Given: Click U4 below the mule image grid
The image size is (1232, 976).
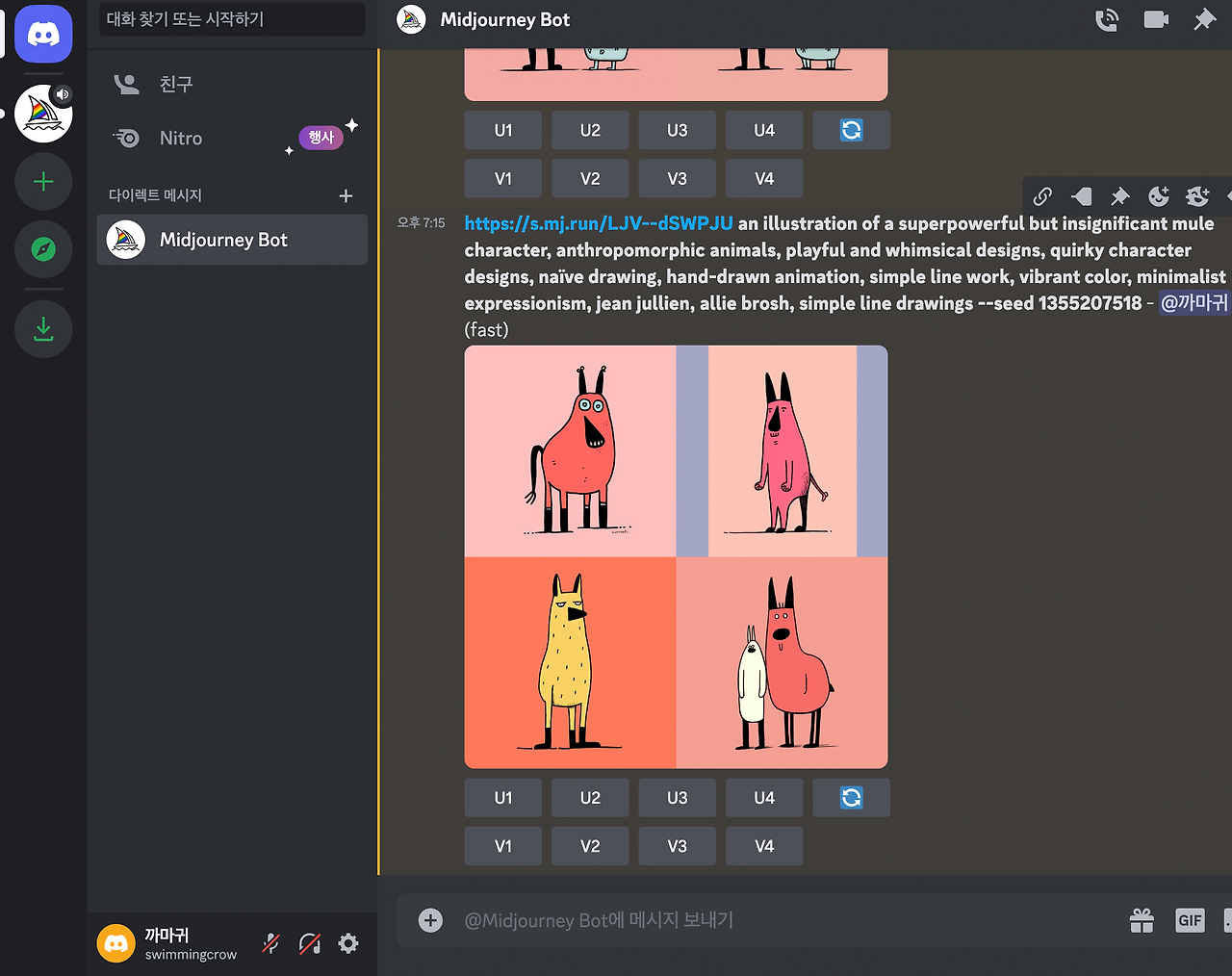Looking at the screenshot, I should tap(764, 798).
